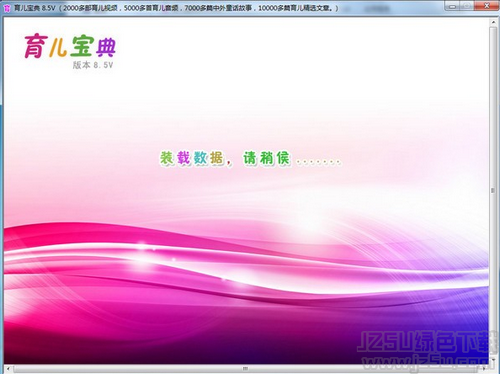Click the app icon in the title bar
500x374 pixels.
(7, 8)
